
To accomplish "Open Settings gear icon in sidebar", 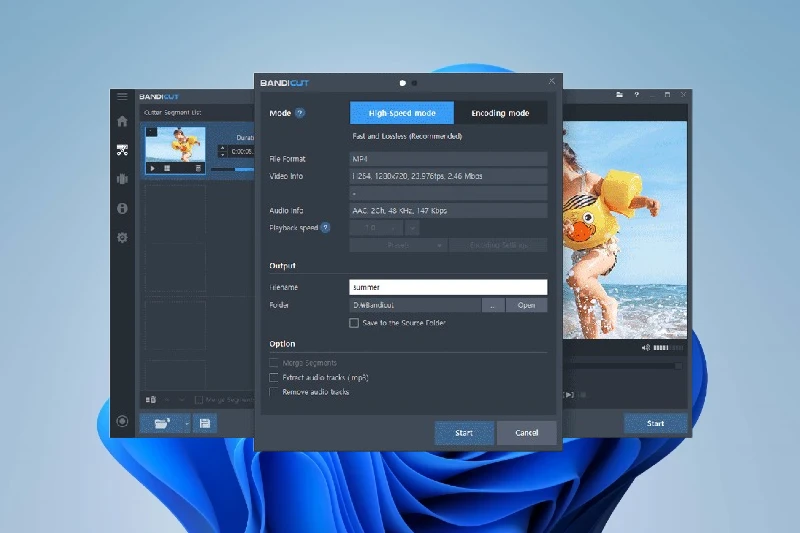I will (x=122, y=238).
